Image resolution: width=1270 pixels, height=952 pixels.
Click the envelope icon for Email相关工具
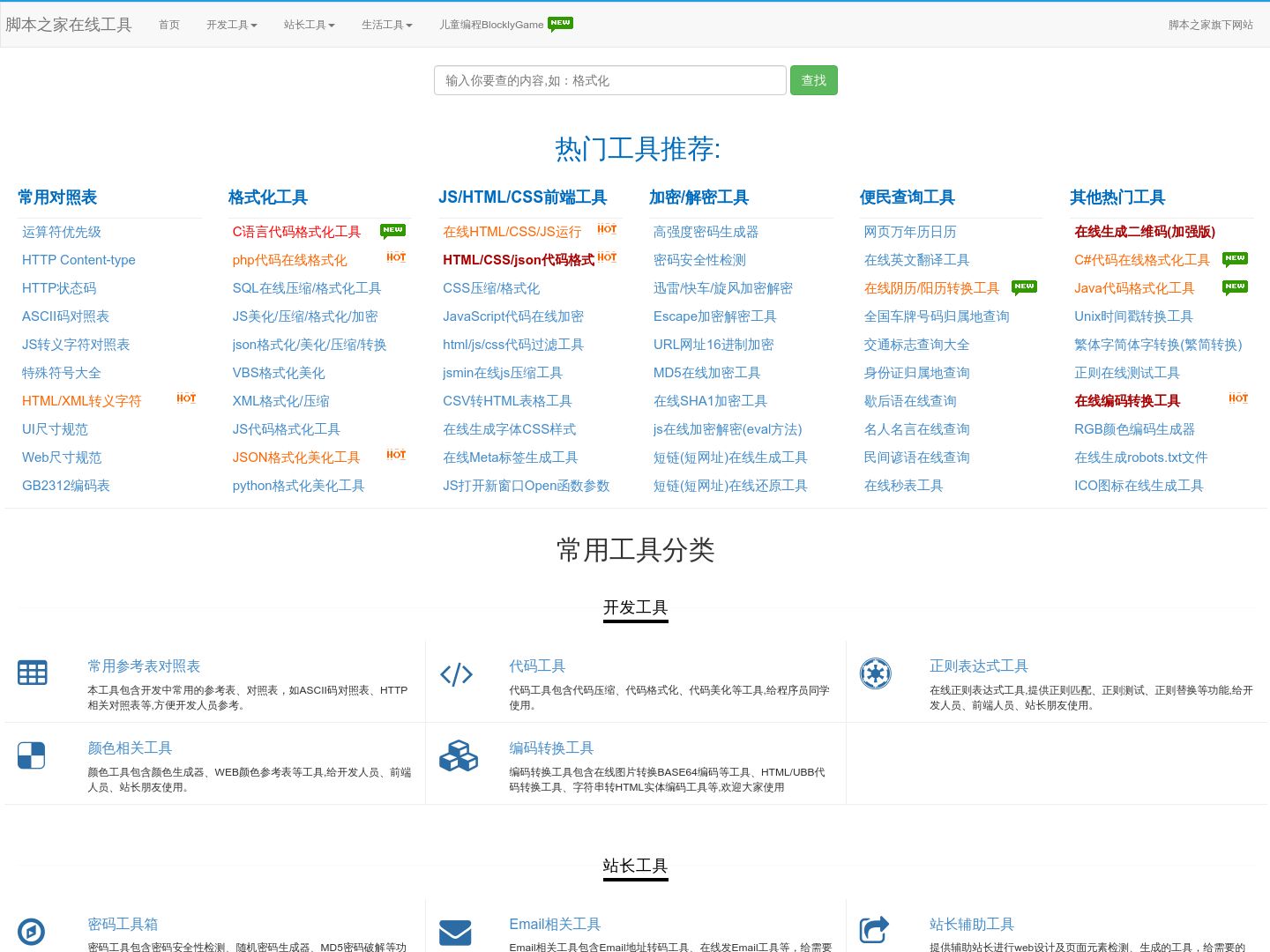tap(455, 933)
